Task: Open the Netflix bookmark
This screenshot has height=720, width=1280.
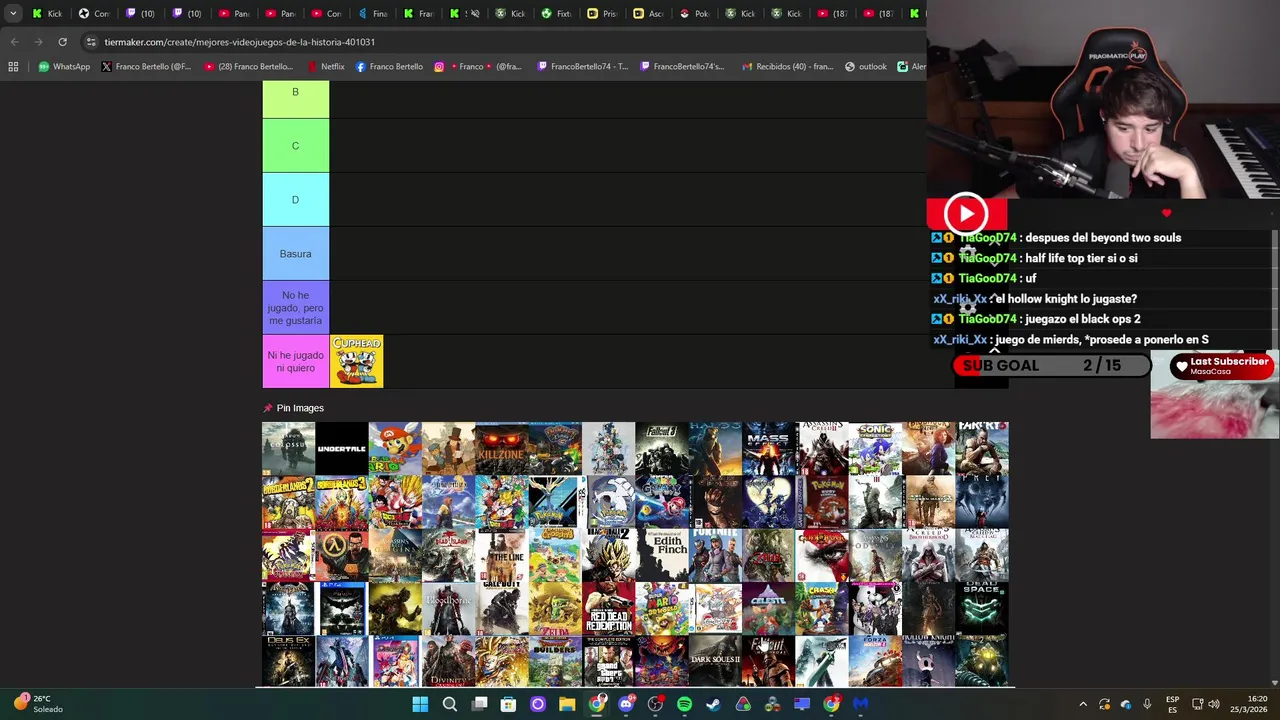Action: click(x=325, y=67)
